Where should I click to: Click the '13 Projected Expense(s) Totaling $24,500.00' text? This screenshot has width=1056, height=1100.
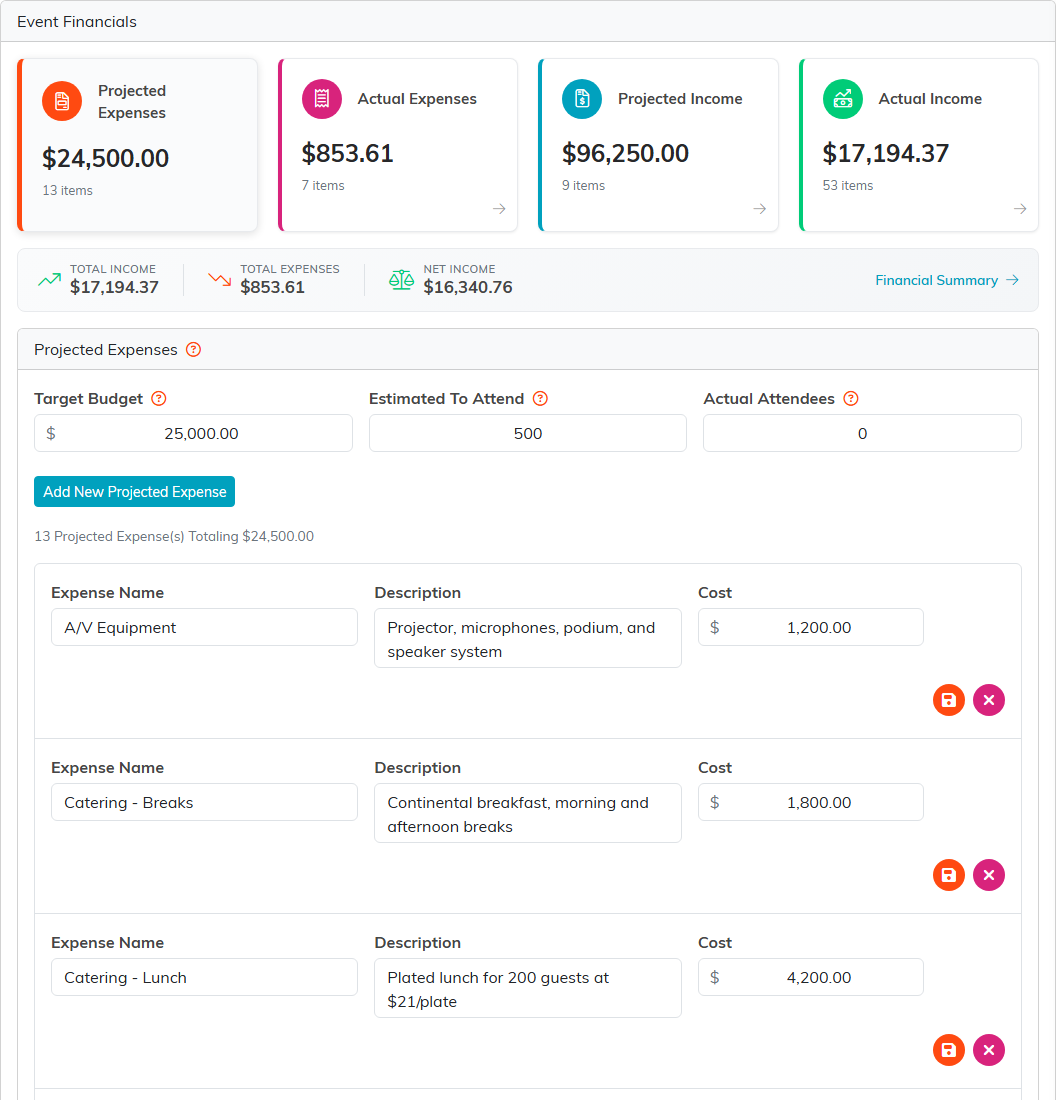[174, 537]
